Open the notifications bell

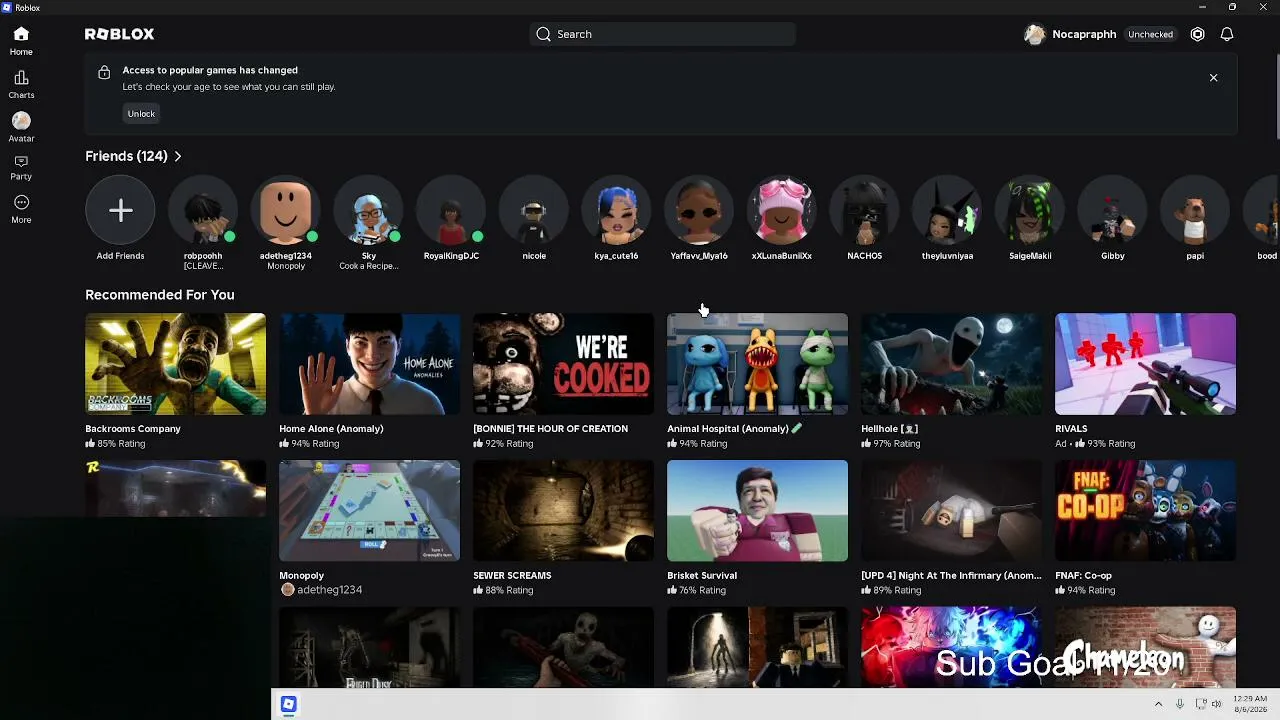1227,34
